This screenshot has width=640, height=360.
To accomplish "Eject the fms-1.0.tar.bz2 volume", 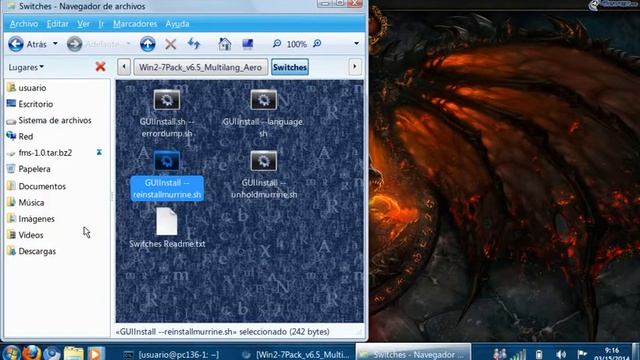I will pyautogui.click(x=99, y=152).
